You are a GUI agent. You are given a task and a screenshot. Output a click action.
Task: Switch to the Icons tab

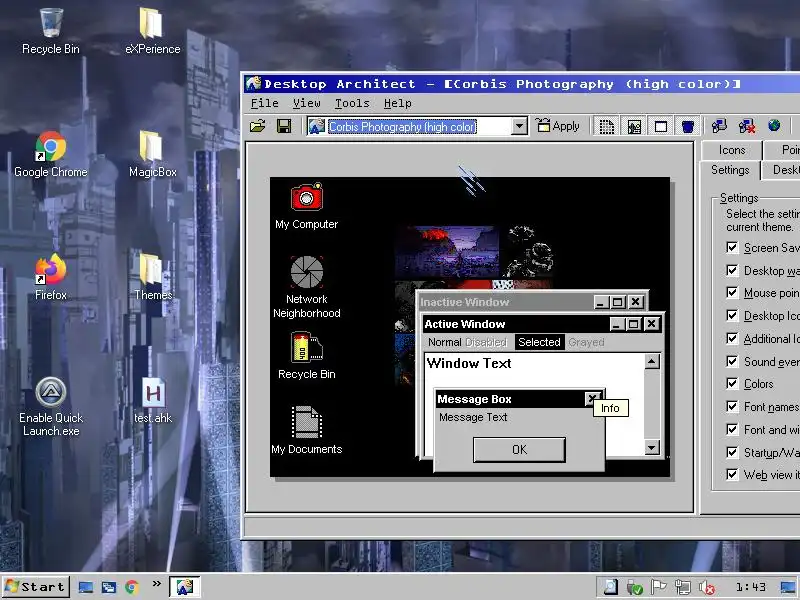coord(732,150)
